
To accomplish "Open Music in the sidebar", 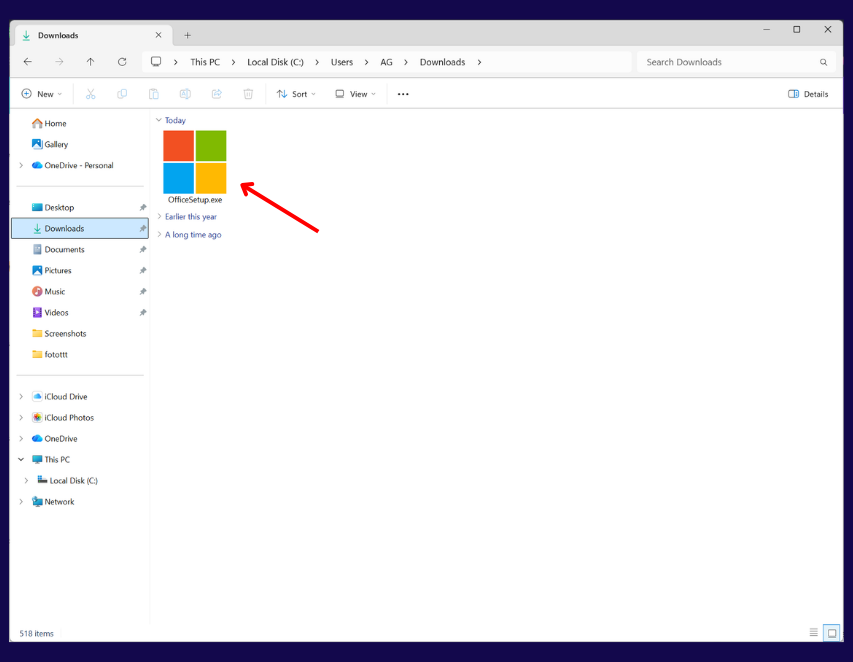I will [48, 292].
